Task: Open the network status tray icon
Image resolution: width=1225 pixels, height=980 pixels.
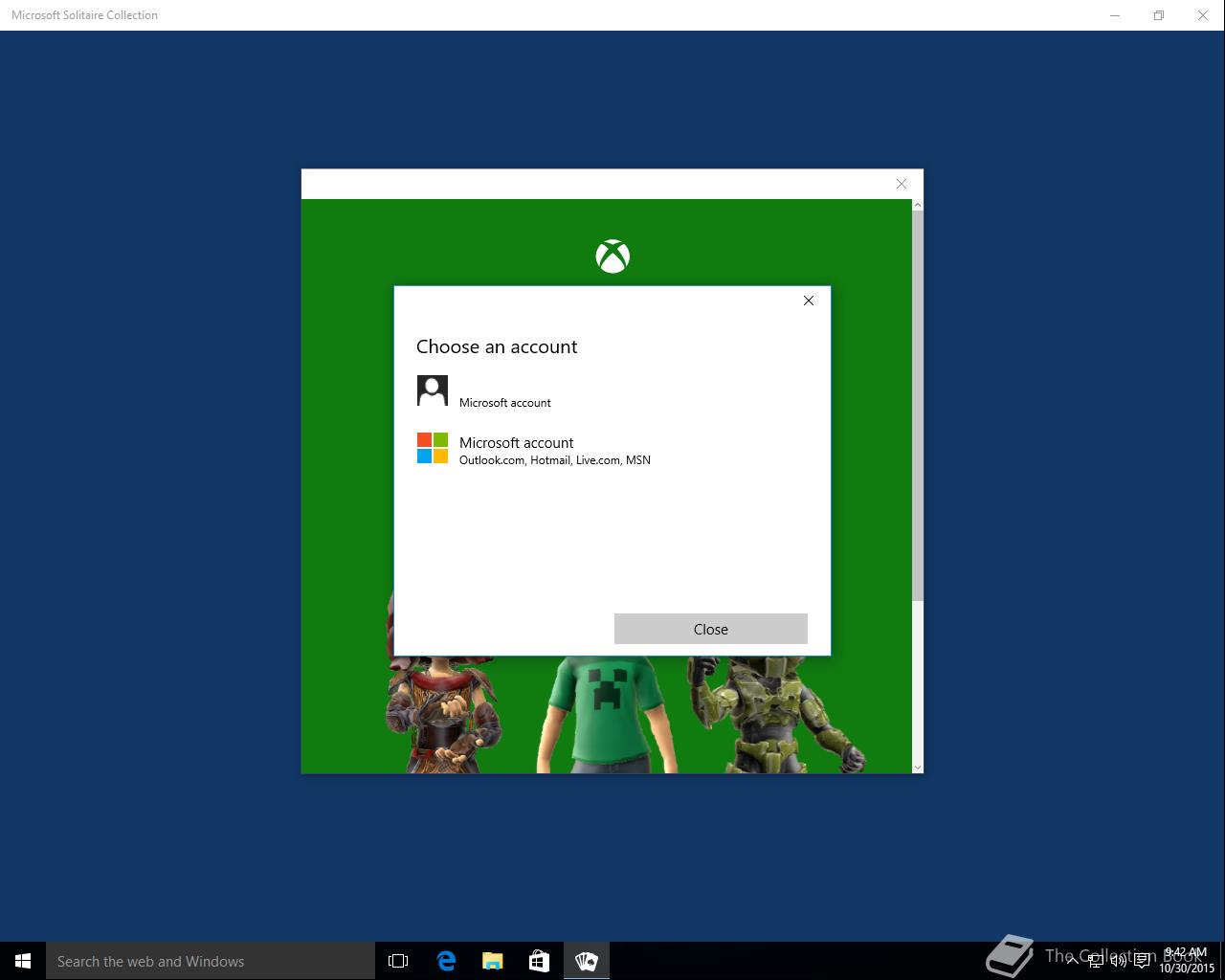Action: tap(1096, 961)
